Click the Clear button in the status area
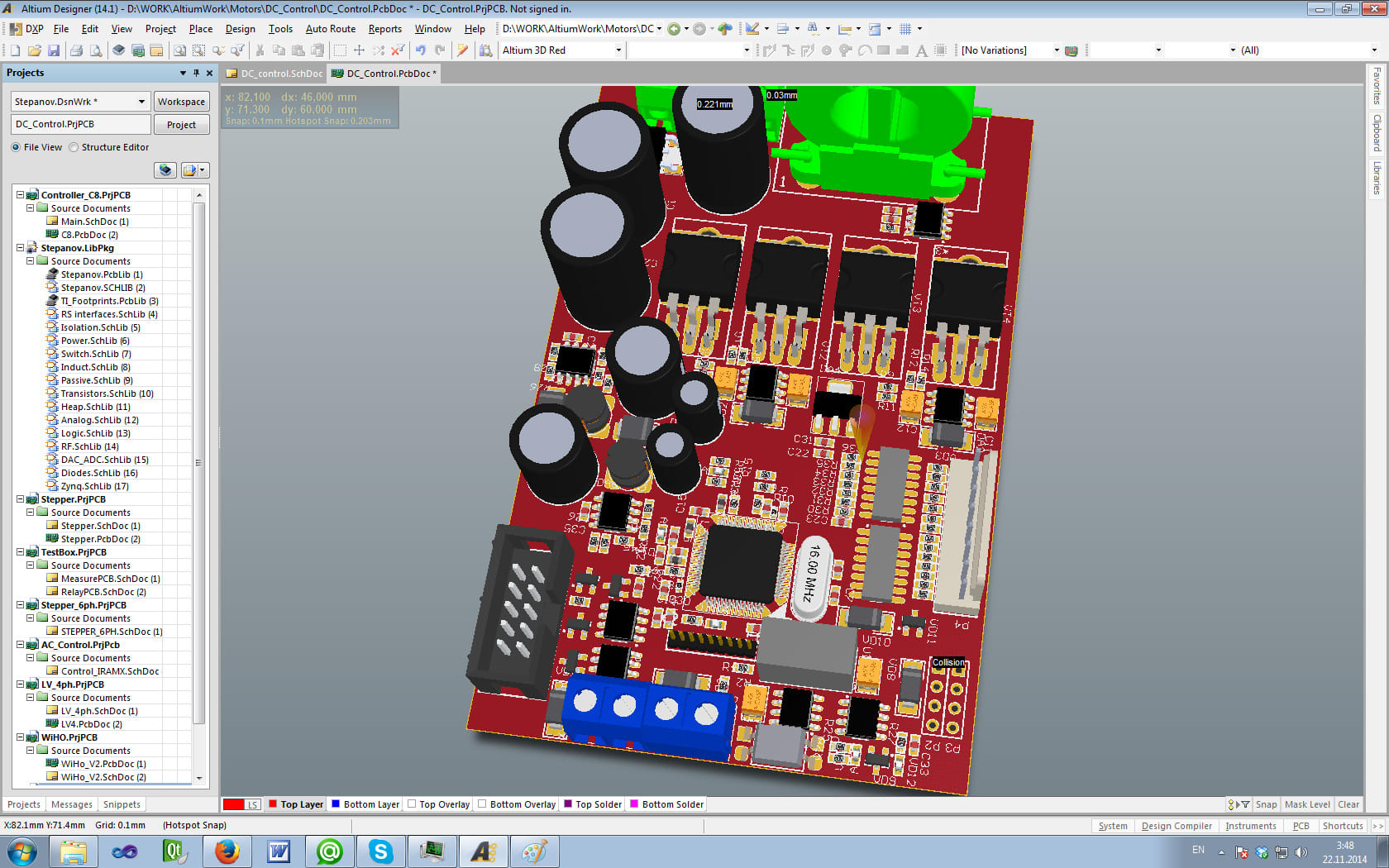The width and height of the screenshot is (1389, 868). pyautogui.click(x=1348, y=804)
